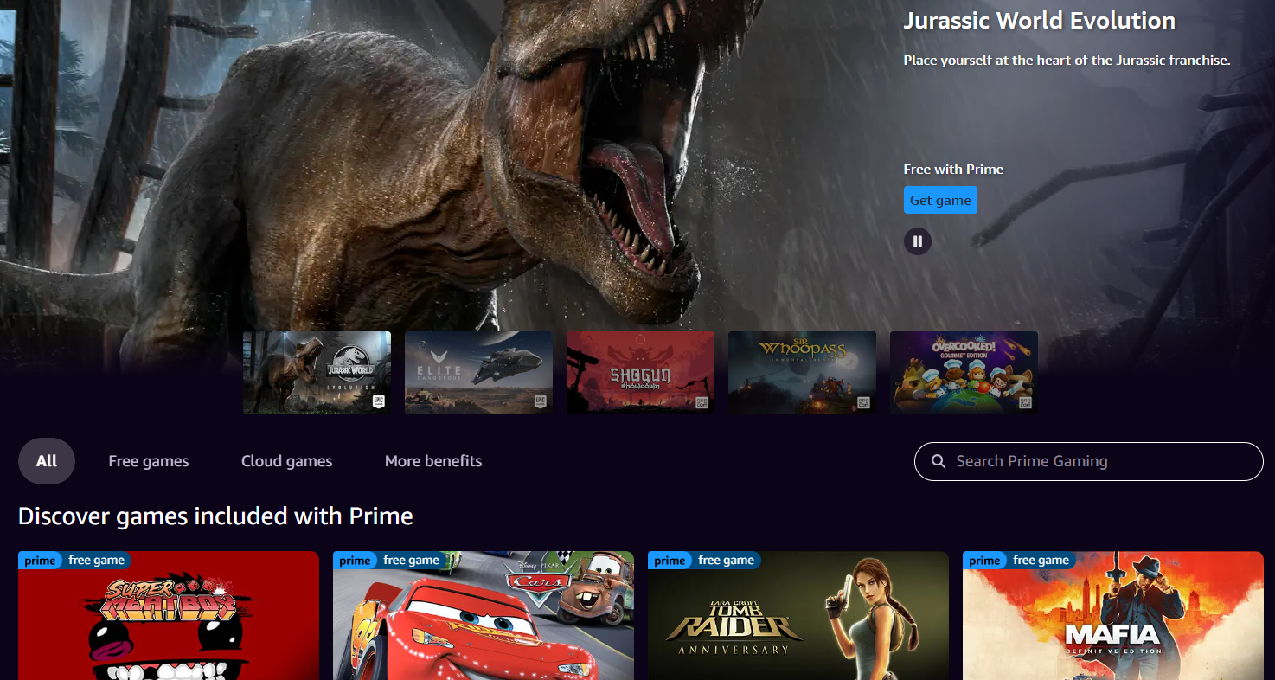Click the Free with Prime label
The width and height of the screenshot is (1275, 680).
tap(954, 169)
